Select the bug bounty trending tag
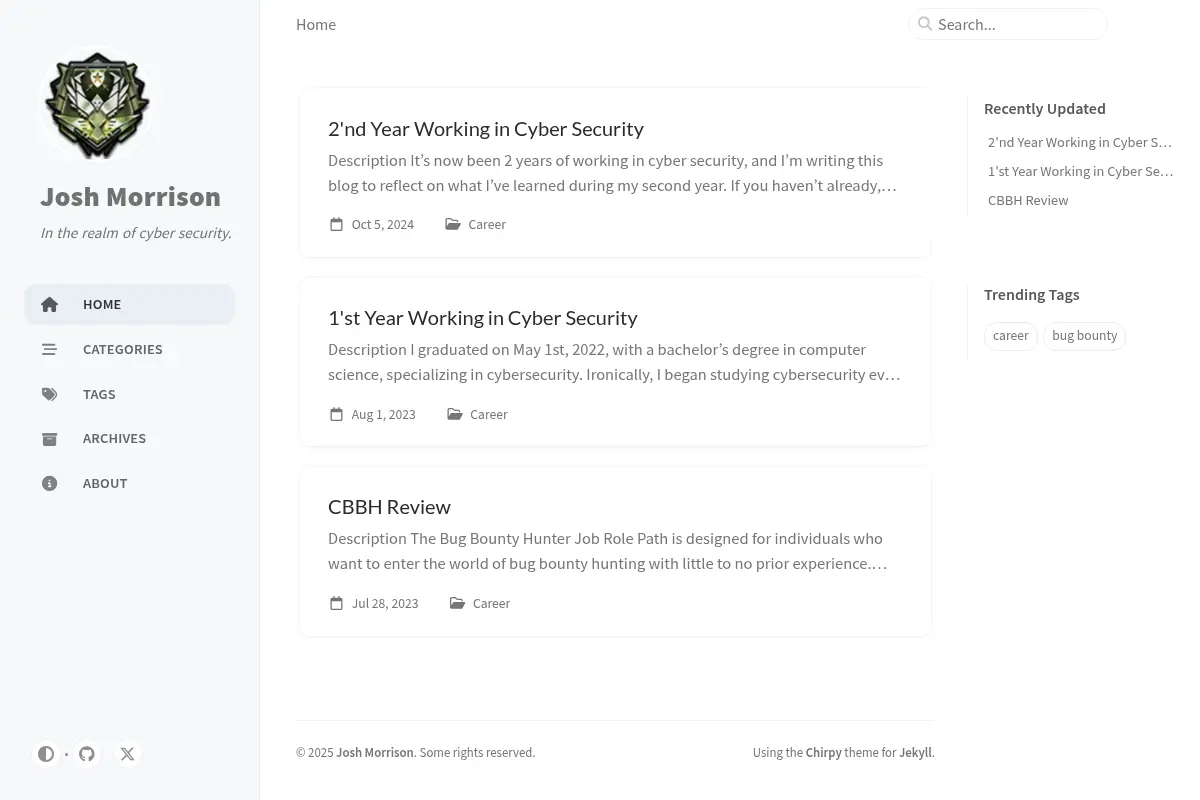Screen dimensions: 1200x800 [x=1085, y=336]
